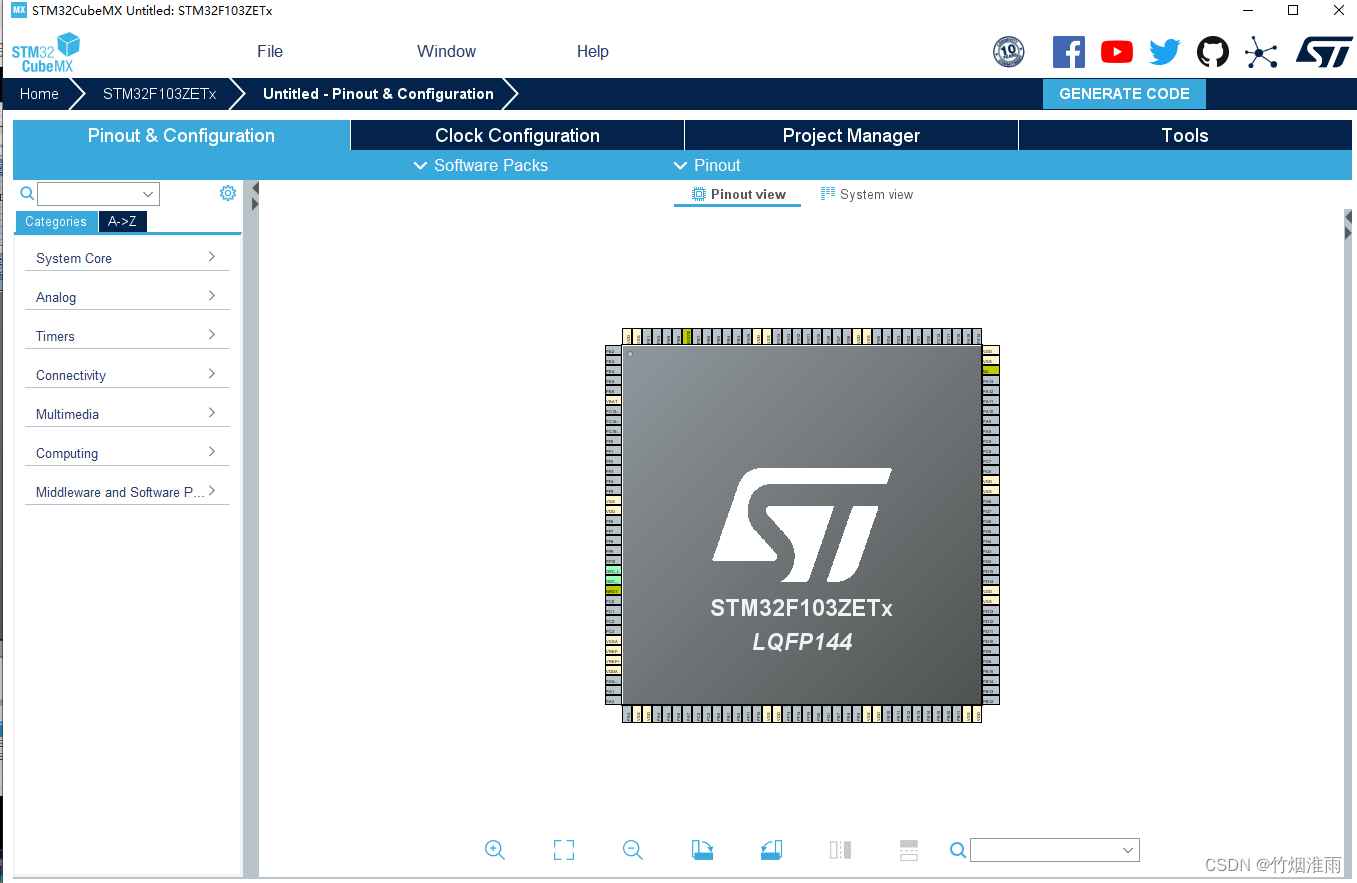The width and height of the screenshot is (1357, 883).
Task: Open the YouTube icon link
Action: click(1117, 52)
